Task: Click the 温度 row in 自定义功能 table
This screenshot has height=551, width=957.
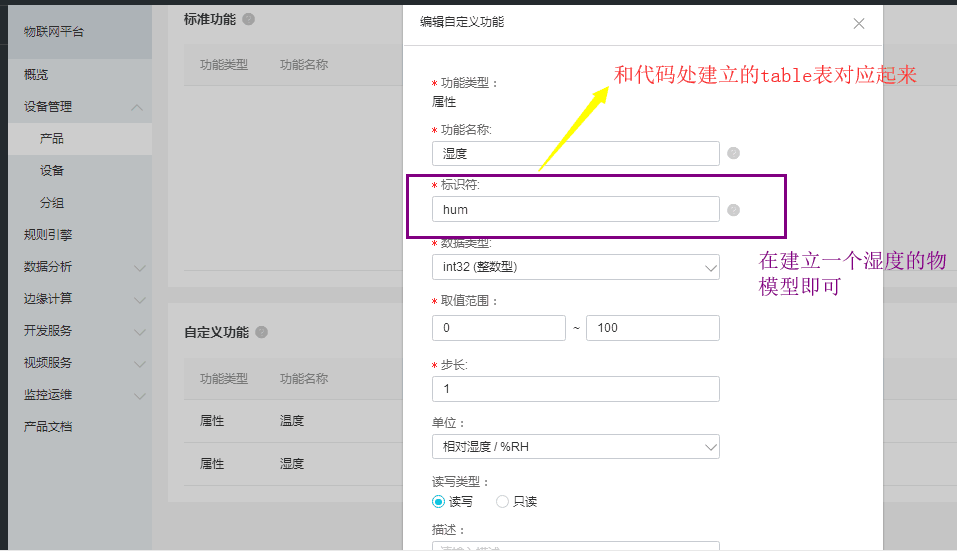Action: [x=293, y=421]
